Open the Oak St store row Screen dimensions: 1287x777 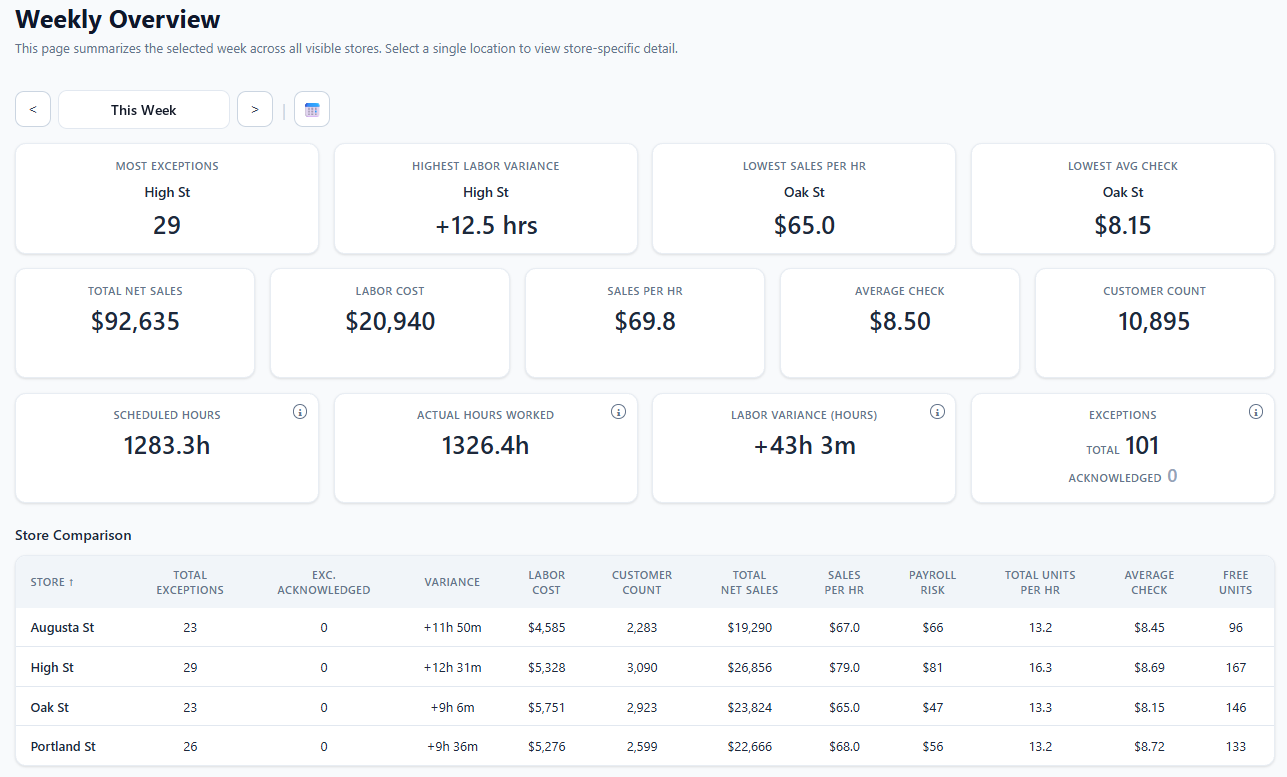(645, 707)
